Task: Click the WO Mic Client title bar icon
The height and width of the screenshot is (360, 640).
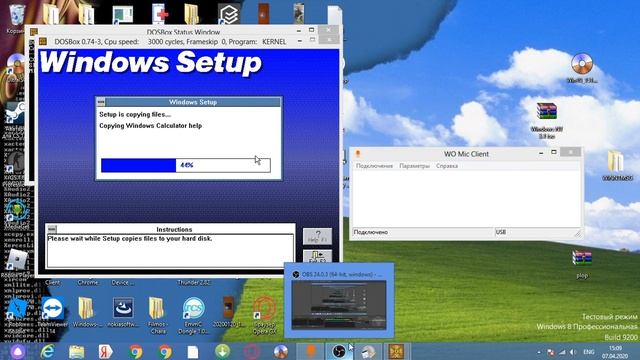Action: point(358,153)
